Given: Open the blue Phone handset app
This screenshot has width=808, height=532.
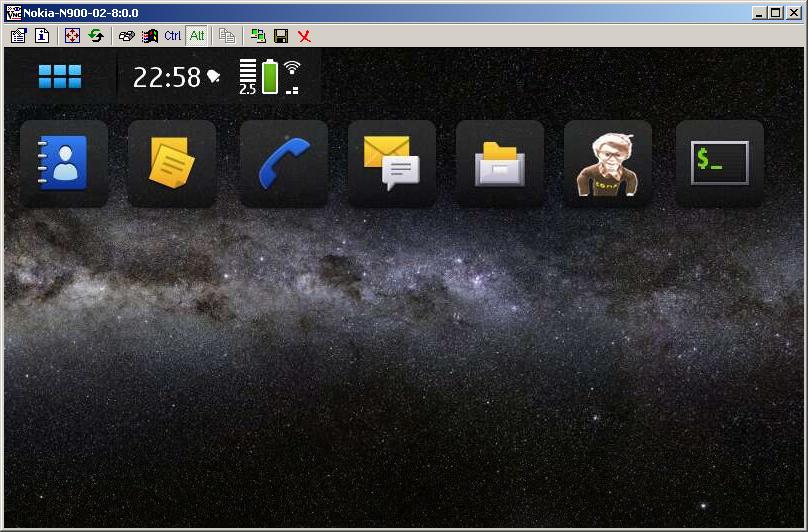Looking at the screenshot, I should tap(284, 163).
